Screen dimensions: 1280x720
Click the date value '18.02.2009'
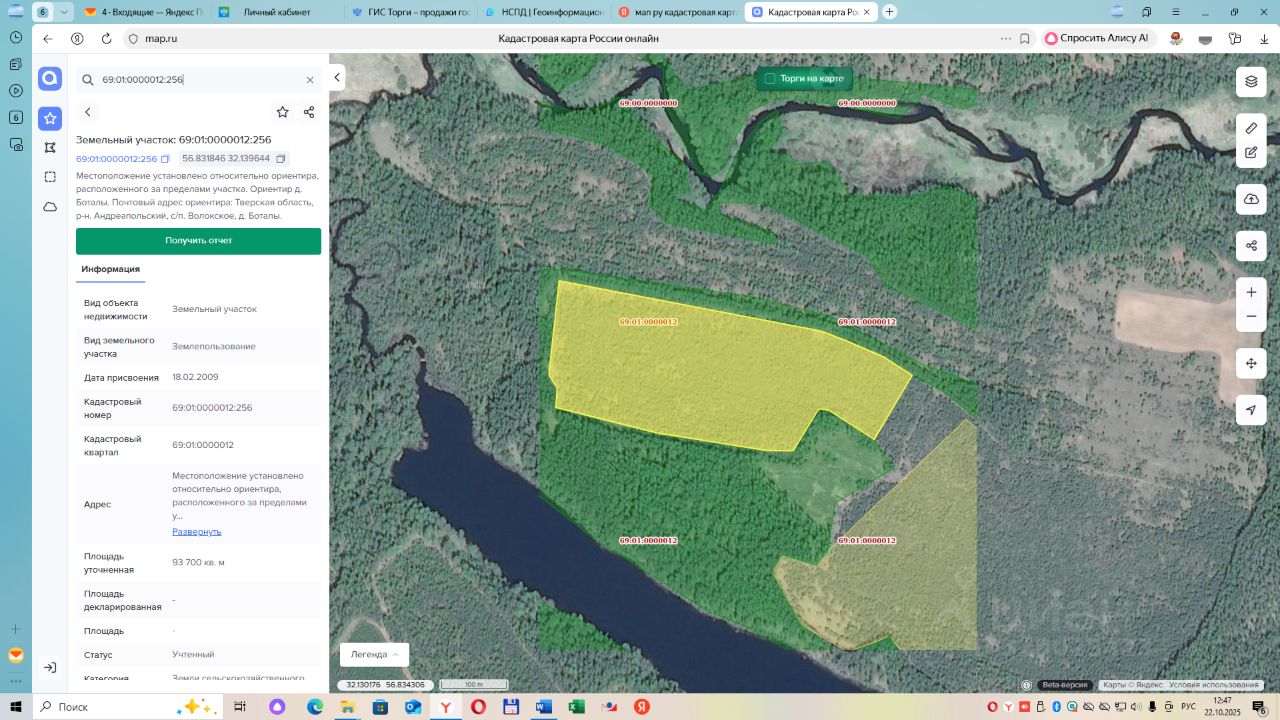[x=195, y=377]
